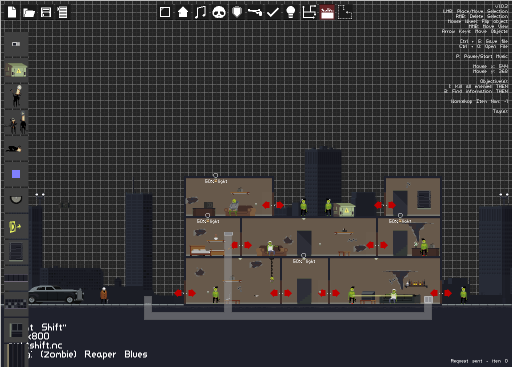Screen dimensions: 512x367
Task: Select the house building tool
Action: [x=183, y=12]
